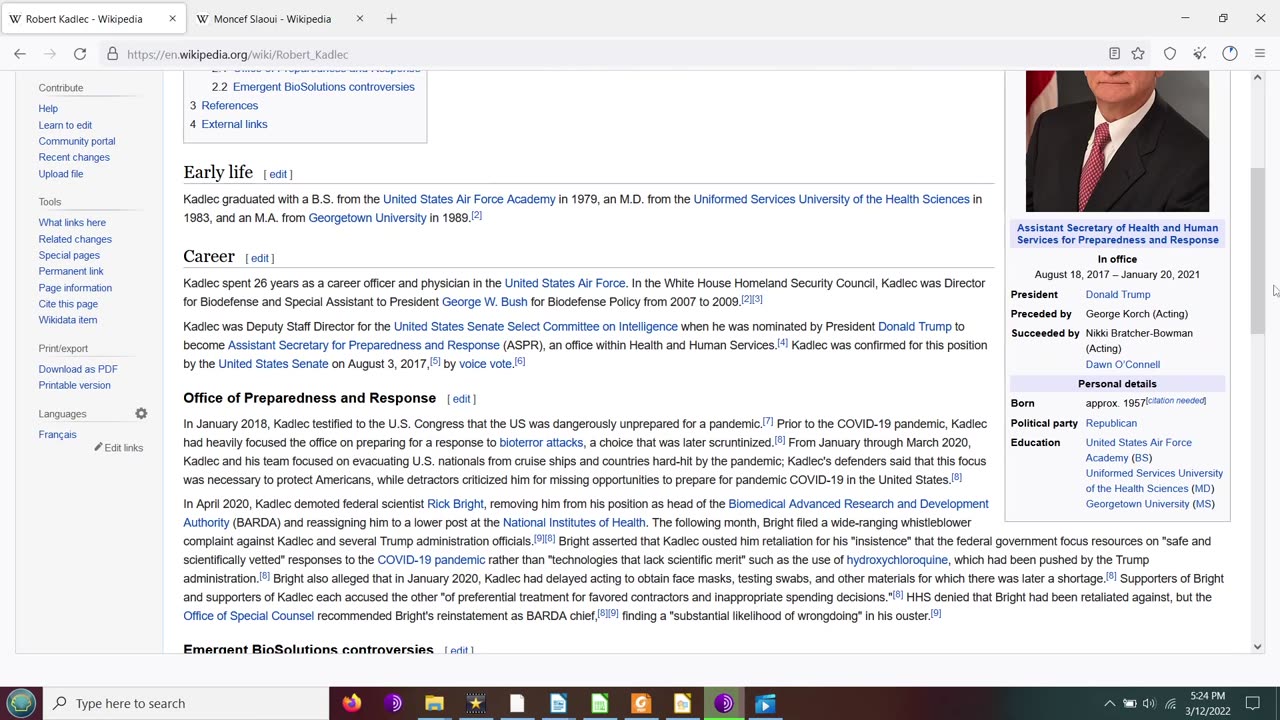Screen dimensions: 1280x720
Task: Open the browser hamburger menu
Action: pos(1260,54)
